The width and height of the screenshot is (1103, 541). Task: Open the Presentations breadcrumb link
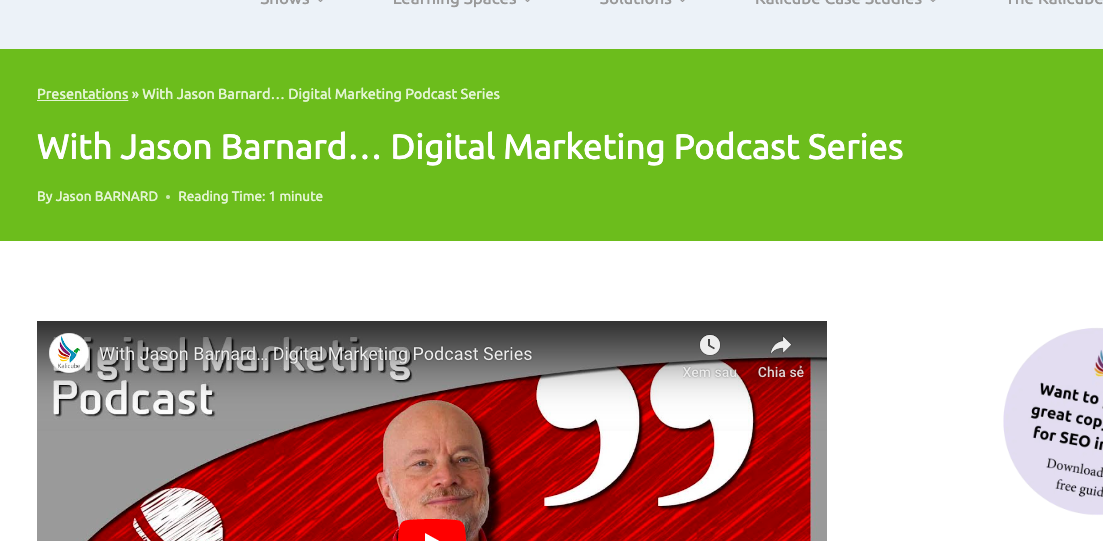tap(82, 94)
